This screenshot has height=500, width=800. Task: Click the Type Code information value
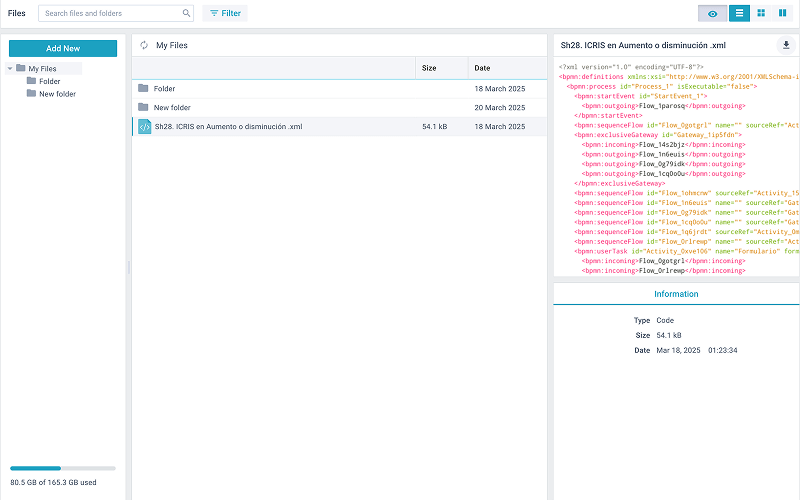(665, 320)
